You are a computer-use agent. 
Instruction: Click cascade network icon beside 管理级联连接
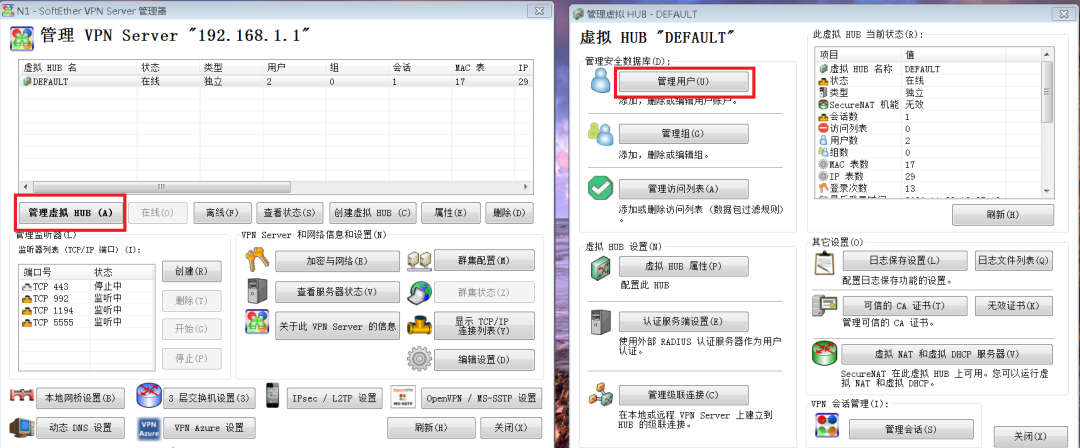[601, 396]
